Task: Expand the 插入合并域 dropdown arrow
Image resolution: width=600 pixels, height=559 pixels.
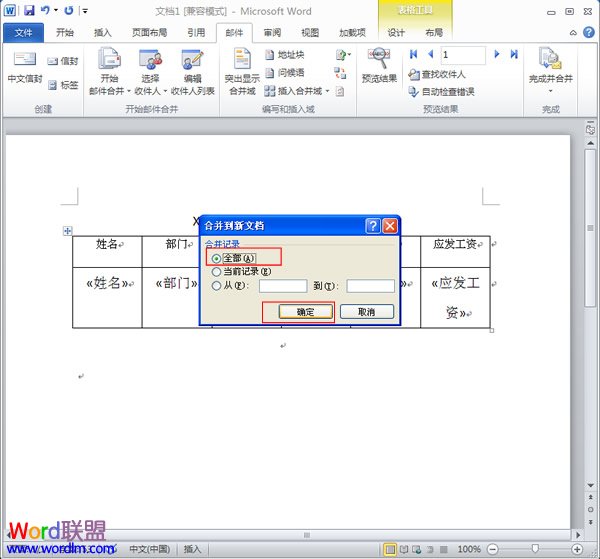Action: click(328, 91)
